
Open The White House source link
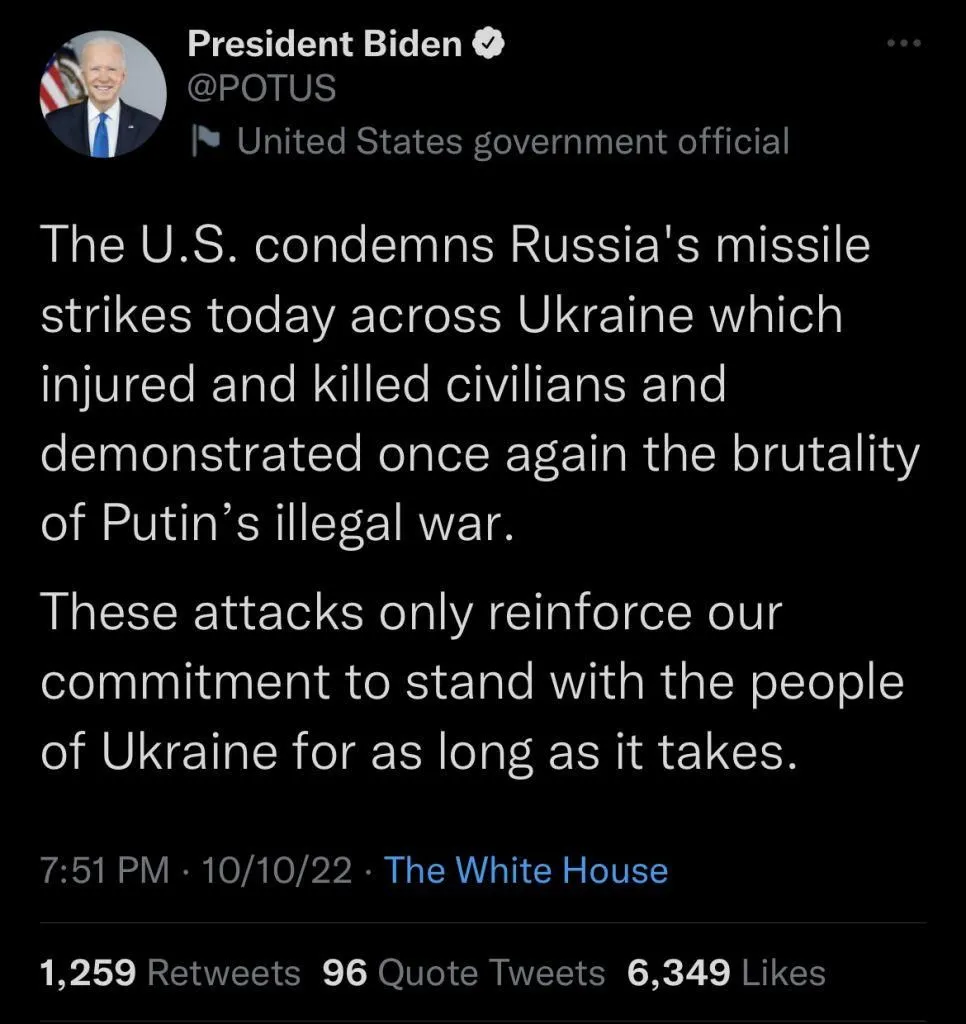pos(526,870)
